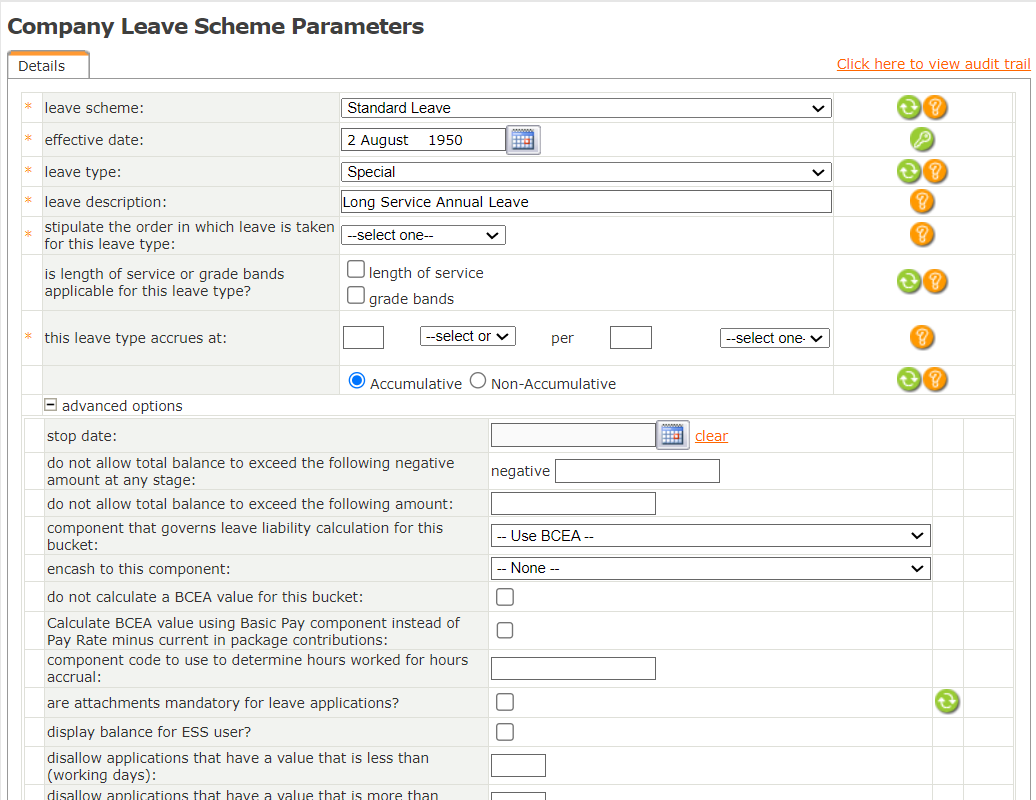Expand encash to this component dropdown

coord(710,568)
